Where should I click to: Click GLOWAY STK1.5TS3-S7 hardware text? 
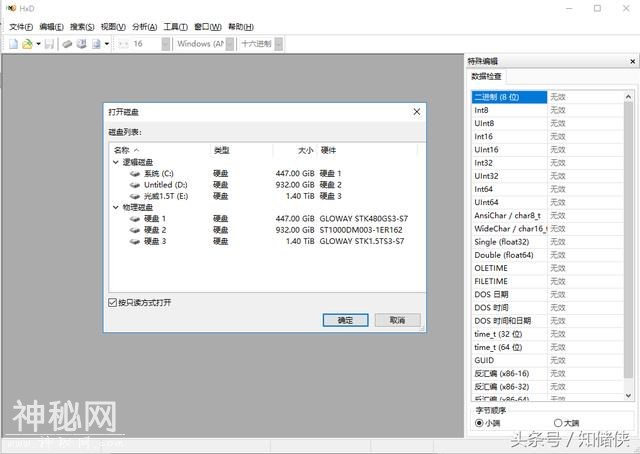click(x=362, y=241)
